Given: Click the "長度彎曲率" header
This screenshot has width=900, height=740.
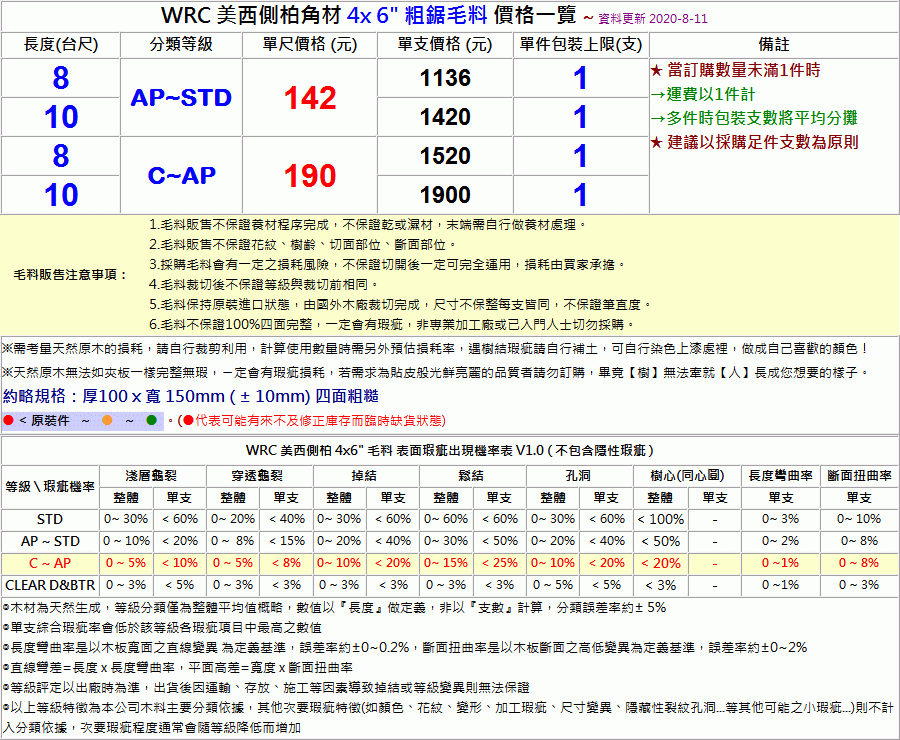Looking at the screenshot, I should tap(781, 476).
